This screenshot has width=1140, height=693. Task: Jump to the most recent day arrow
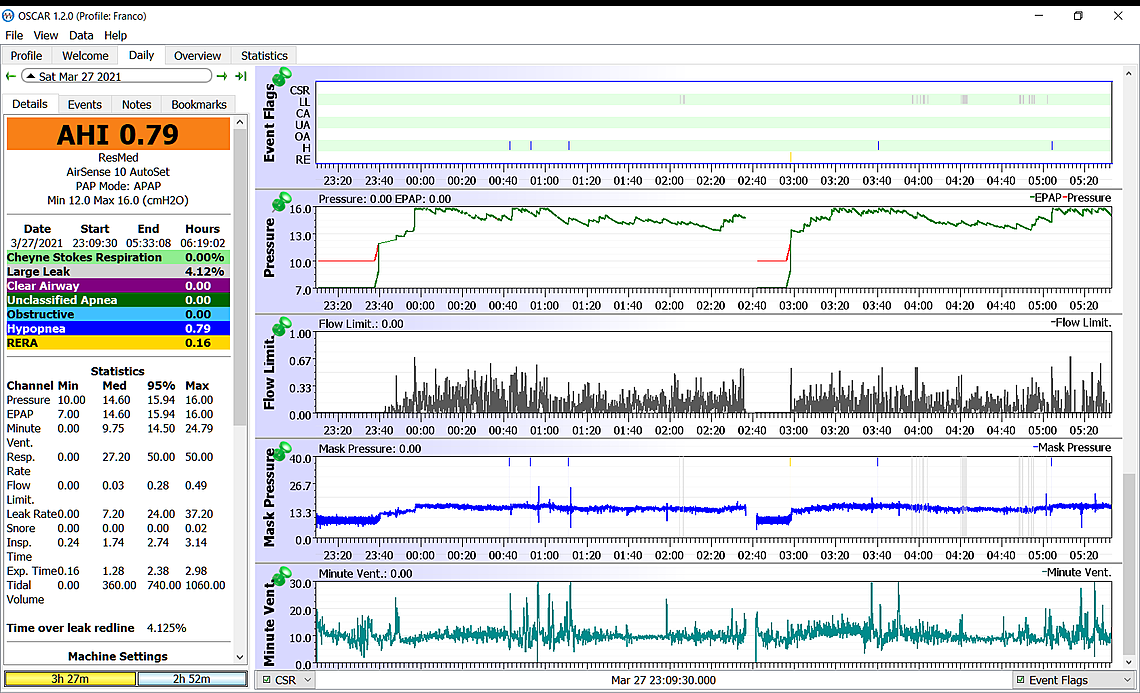click(x=241, y=76)
